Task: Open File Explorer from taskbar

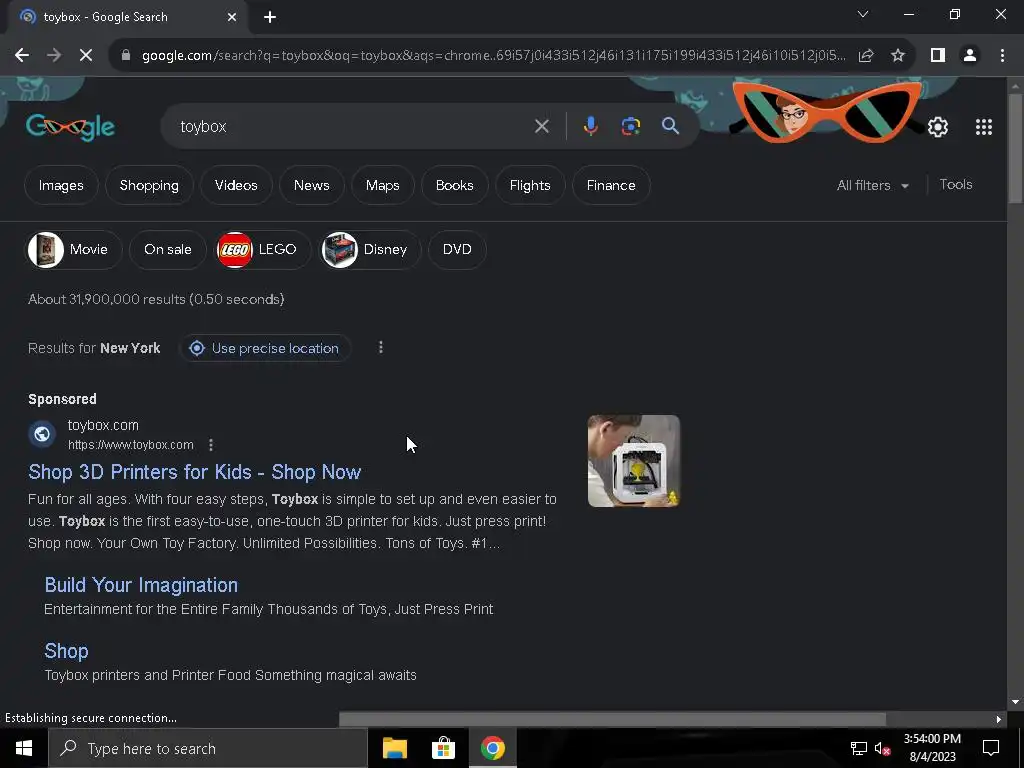Action: [x=394, y=748]
